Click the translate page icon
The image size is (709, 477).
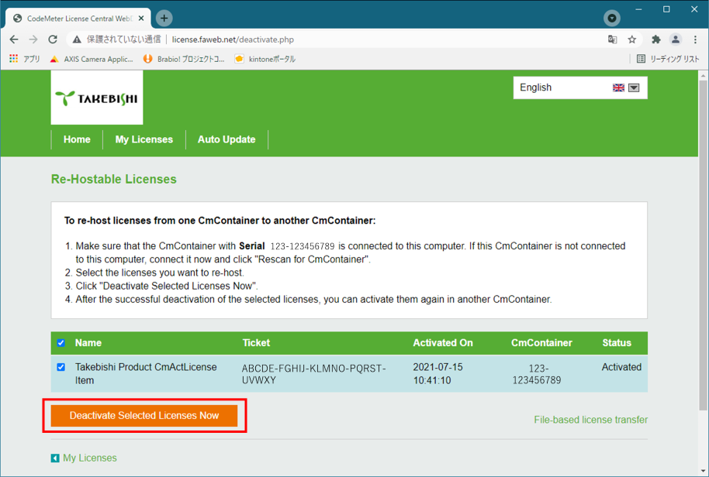612,40
